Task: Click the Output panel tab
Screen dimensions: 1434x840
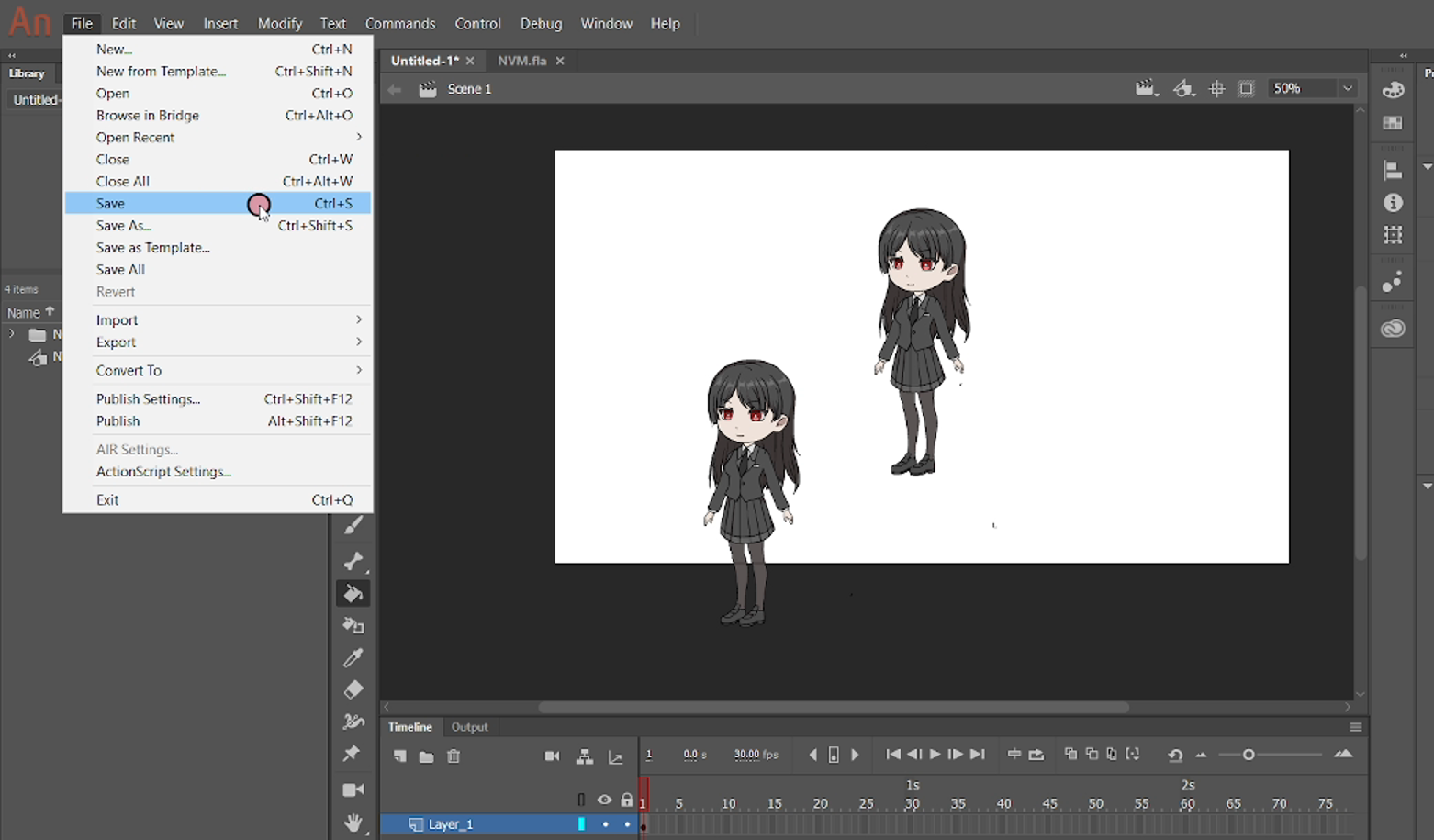Action: 469,727
